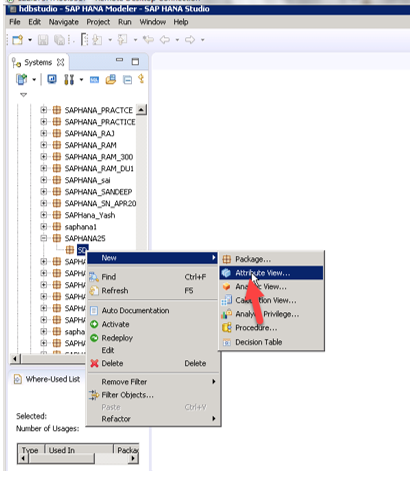
Task: Click the SAPHANA25 package icon
Action: (57, 238)
